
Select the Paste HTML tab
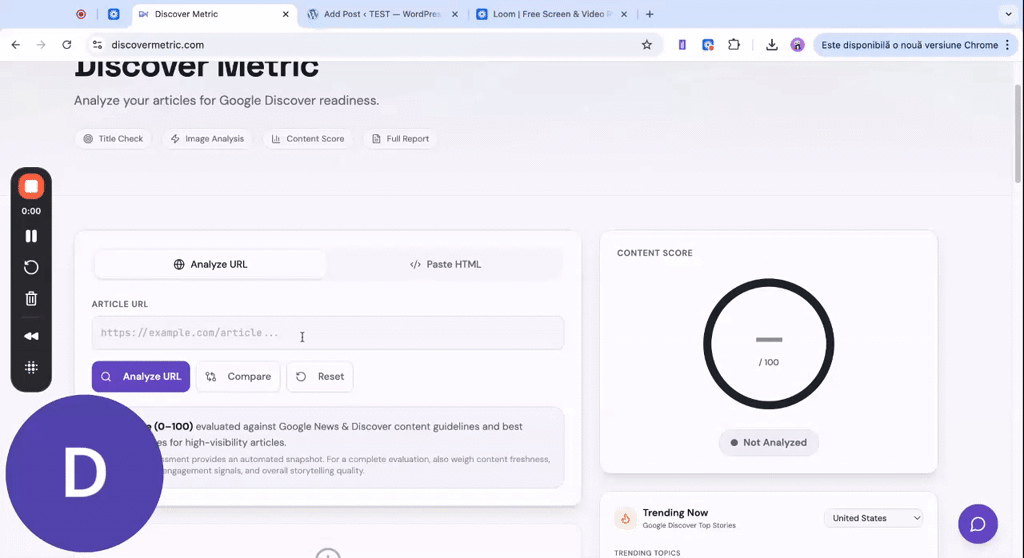[445, 264]
